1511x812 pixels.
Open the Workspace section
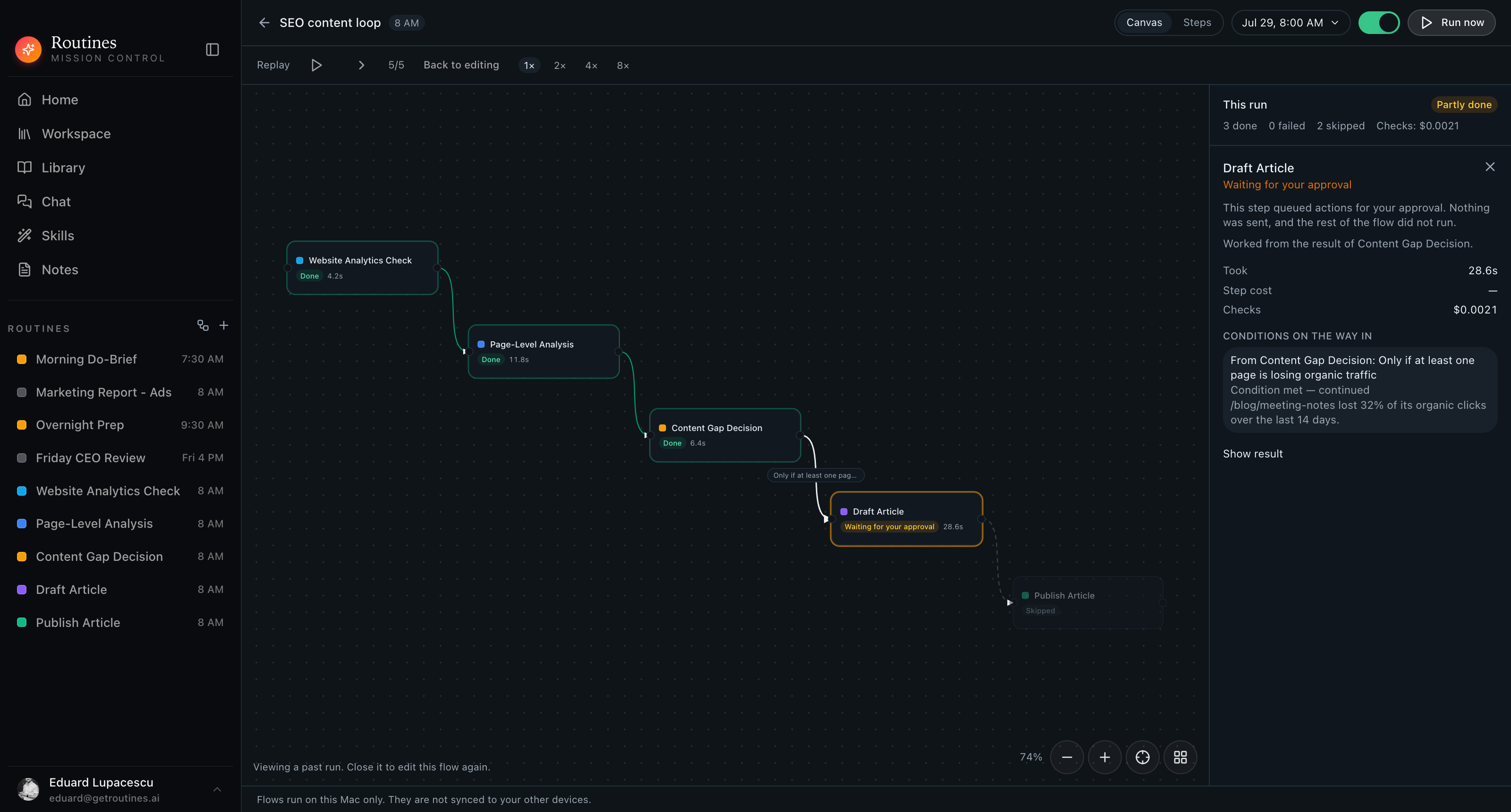click(x=120, y=134)
